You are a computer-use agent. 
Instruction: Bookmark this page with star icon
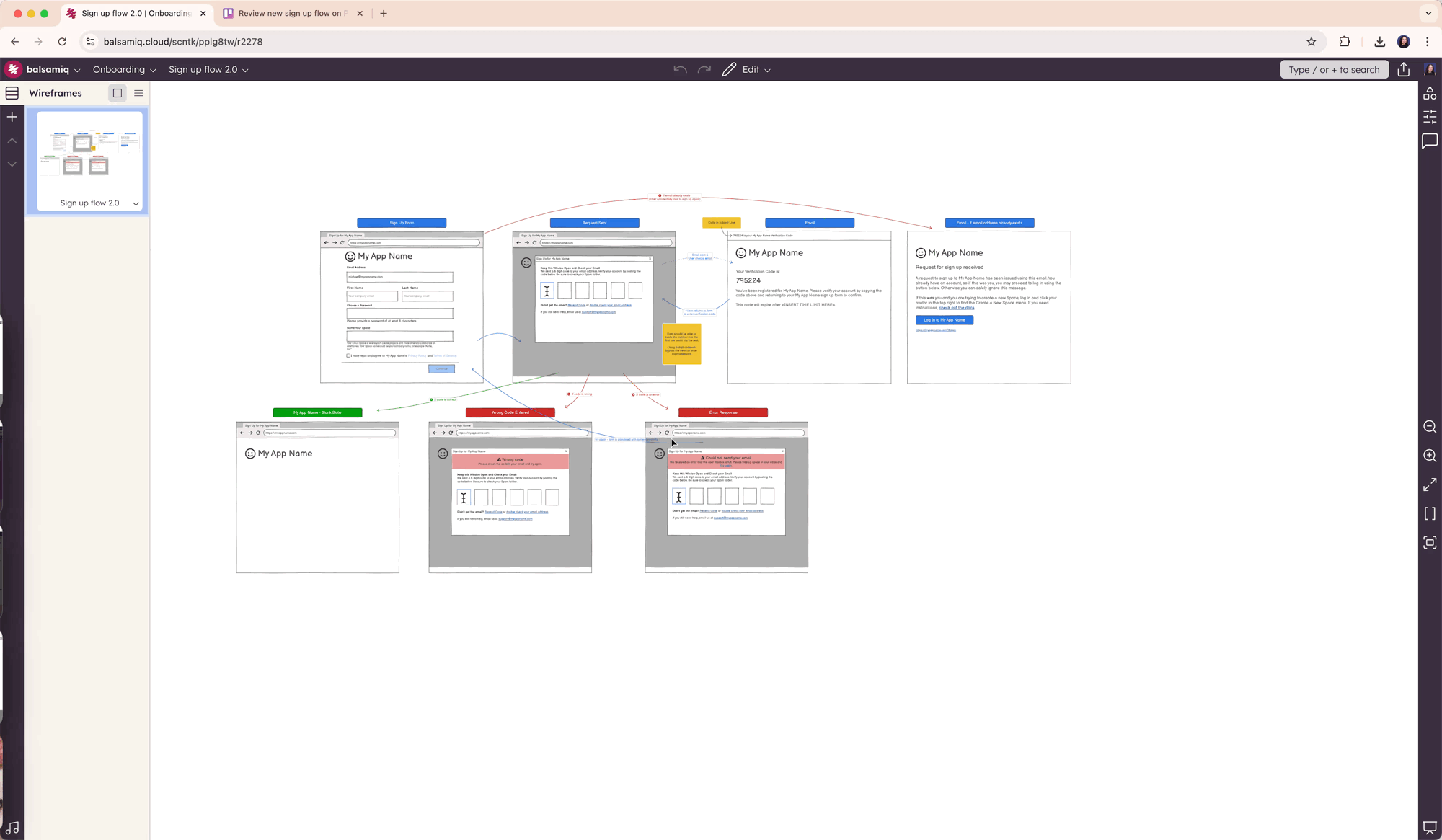click(1311, 42)
